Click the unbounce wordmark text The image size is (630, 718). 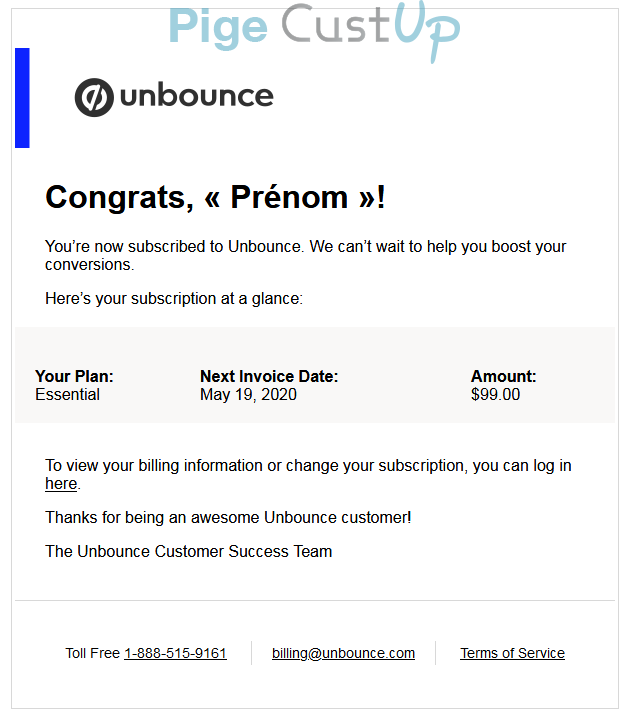click(196, 96)
